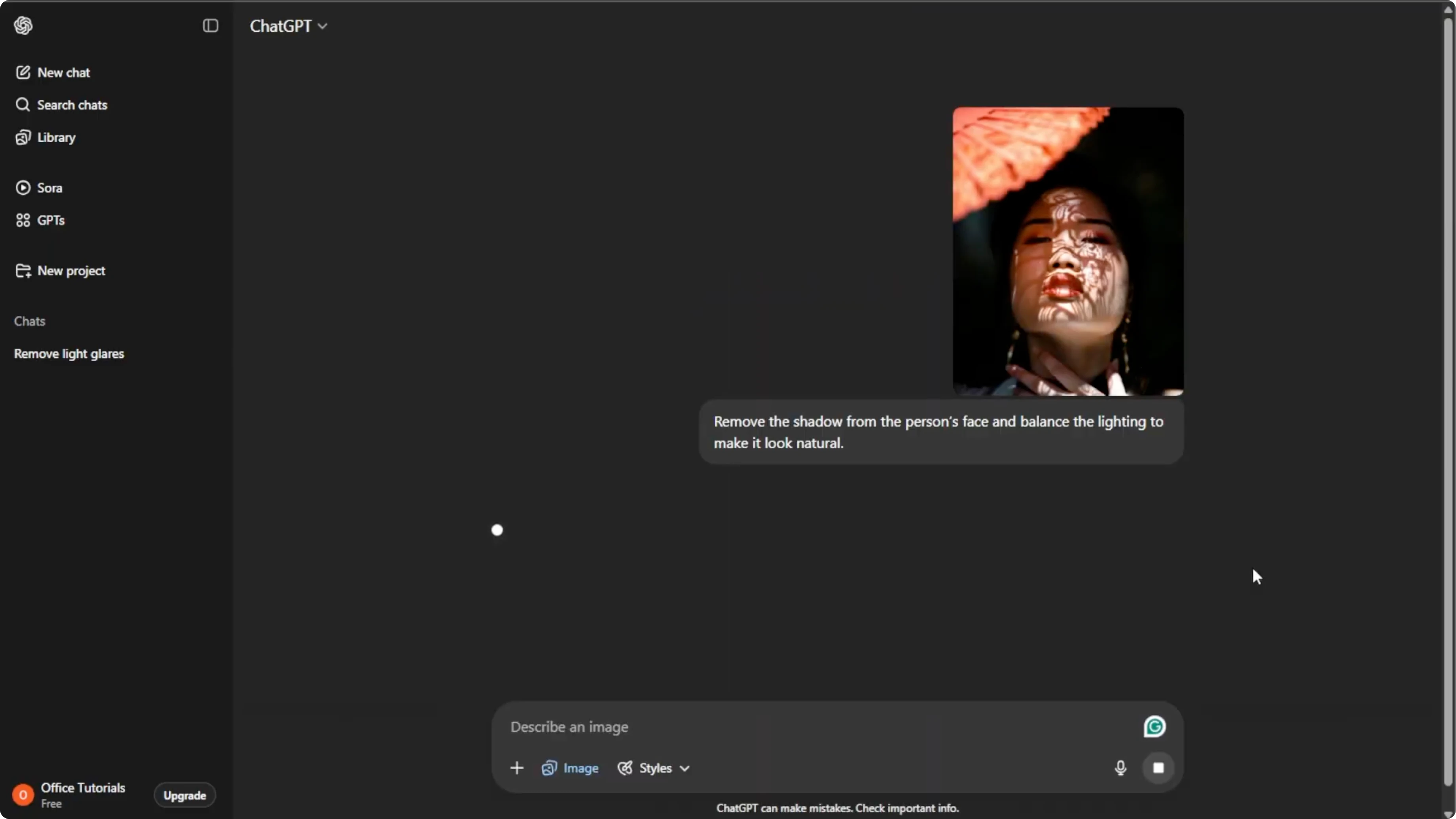Click the Sora play icon
1456x819 pixels.
[23, 188]
